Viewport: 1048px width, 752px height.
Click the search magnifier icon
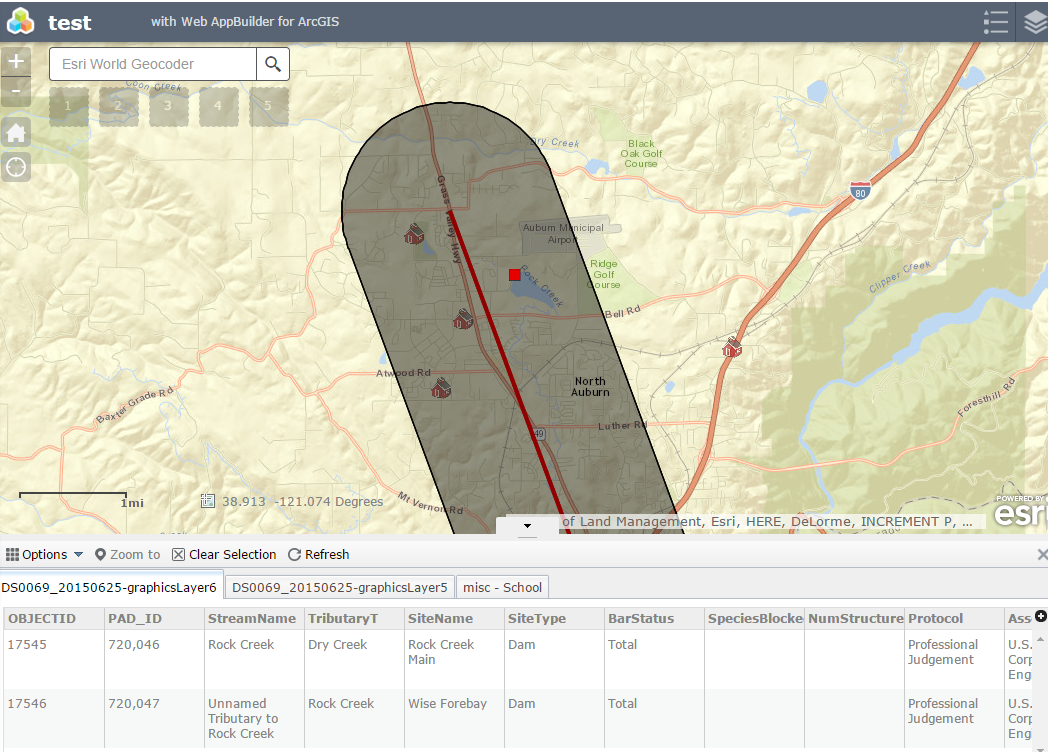tap(273, 64)
